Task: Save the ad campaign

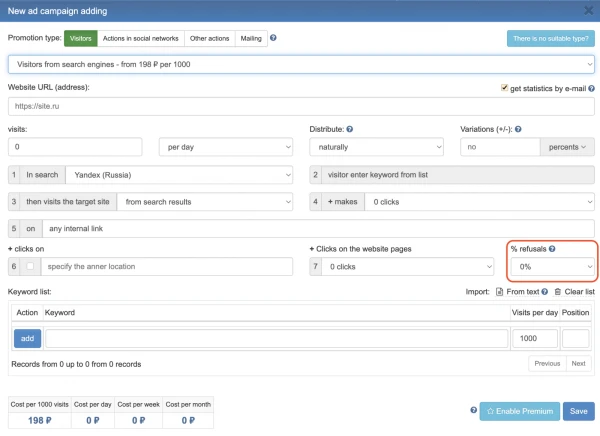Action: coord(579,411)
